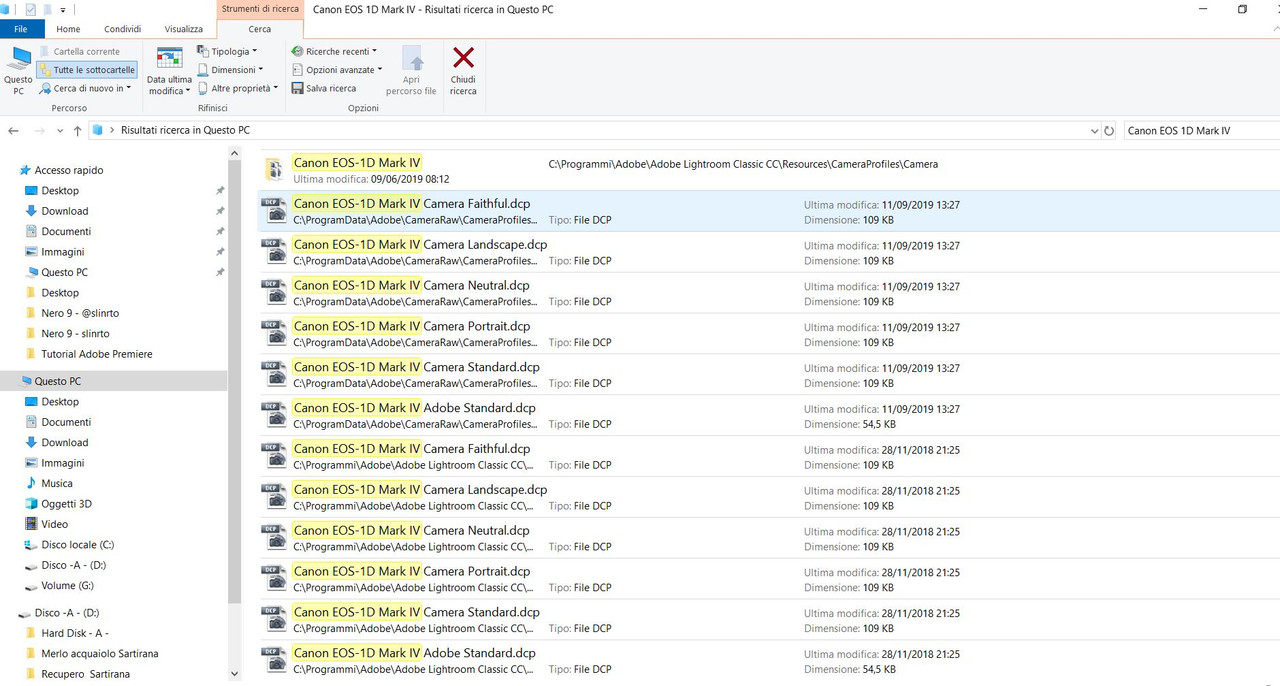
Task: Click DCP icon of first Adobe Standard.dcp
Action: 273,415
